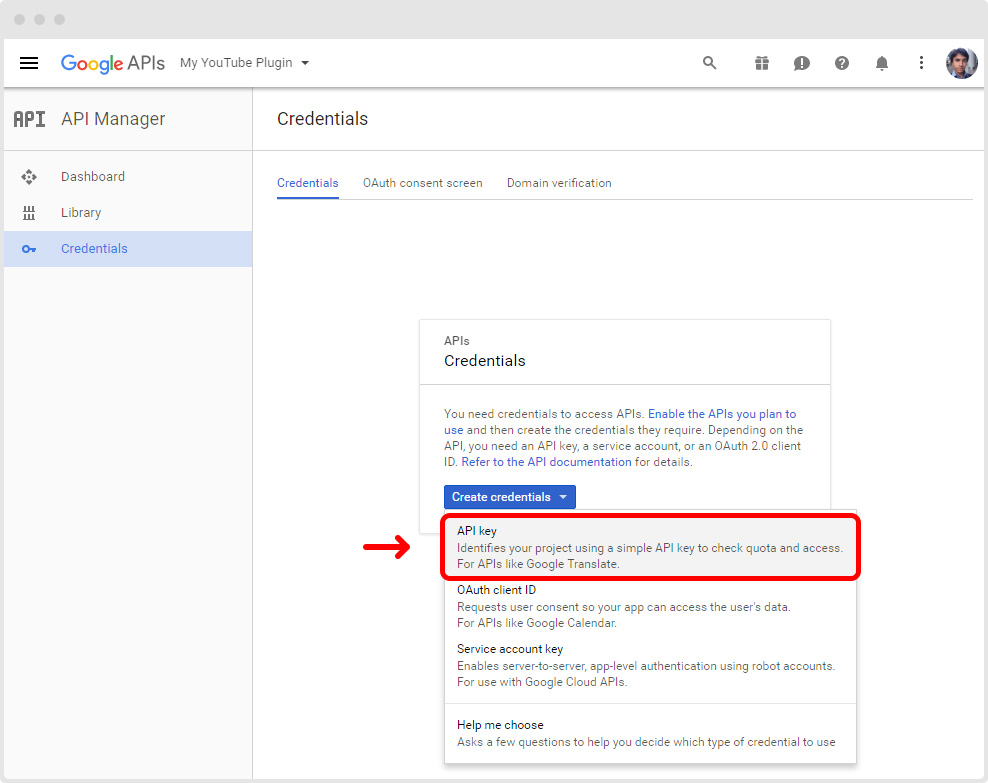Click the Google APIs logo
The image size is (988, 783).
113,63
